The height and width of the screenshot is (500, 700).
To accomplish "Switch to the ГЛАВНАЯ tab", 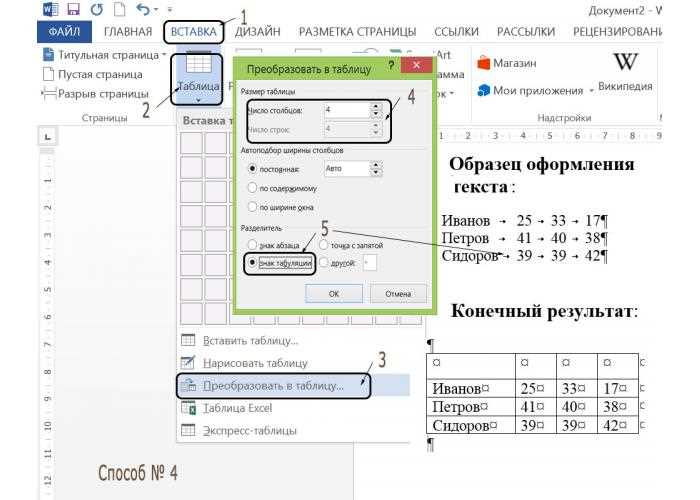I will pos(128,32).
